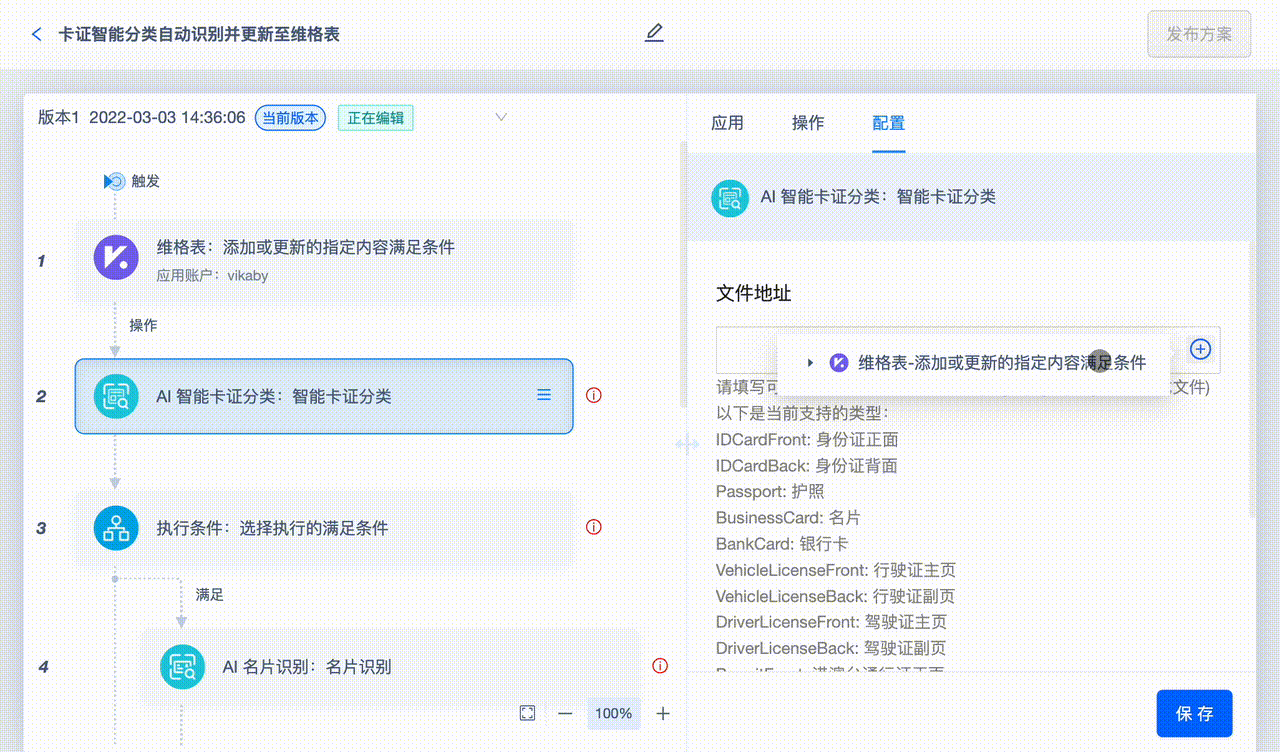Switch to the 应用 tab
This screenshot has width=1280, height=752.
pos(727,123)
